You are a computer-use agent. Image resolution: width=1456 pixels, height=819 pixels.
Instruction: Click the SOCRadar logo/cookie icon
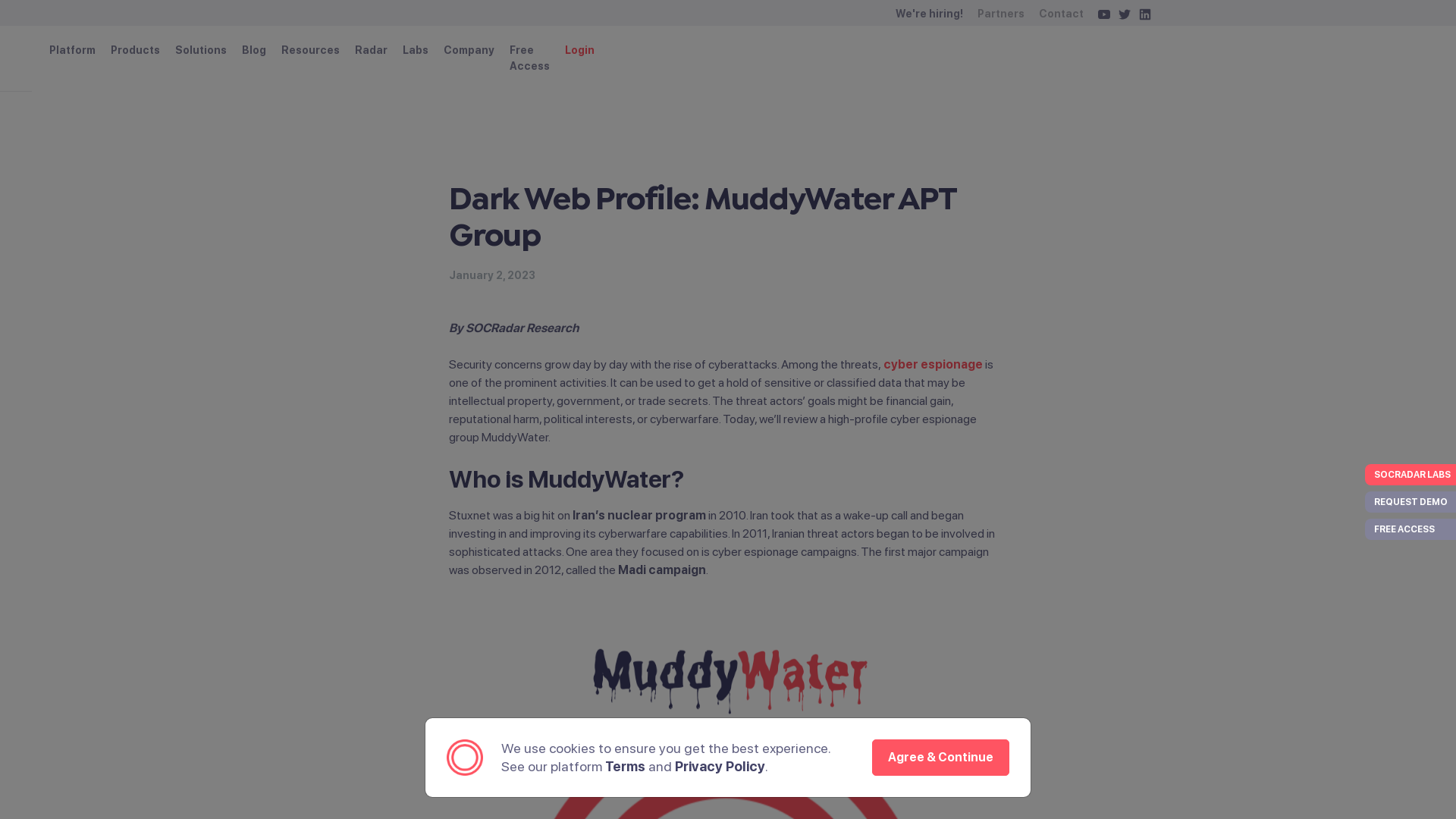[x=465, y=757]
